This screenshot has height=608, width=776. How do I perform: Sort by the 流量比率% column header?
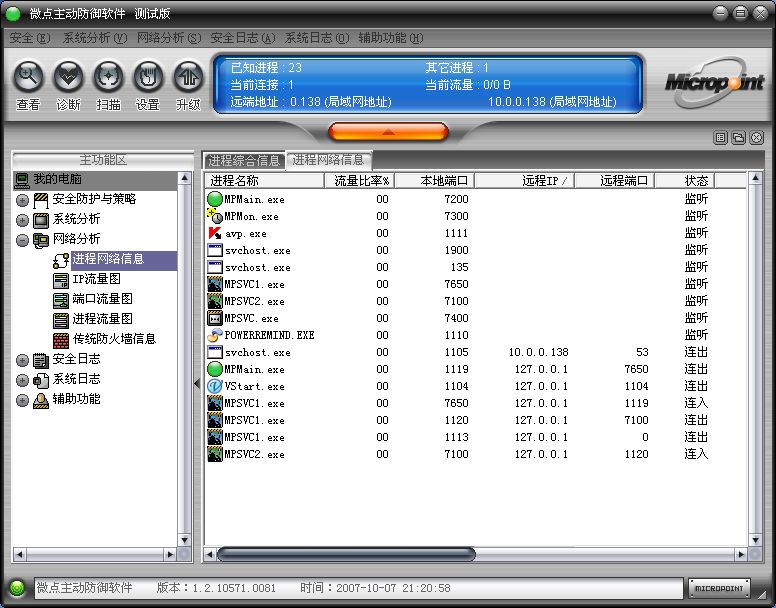tap(360, 181)
